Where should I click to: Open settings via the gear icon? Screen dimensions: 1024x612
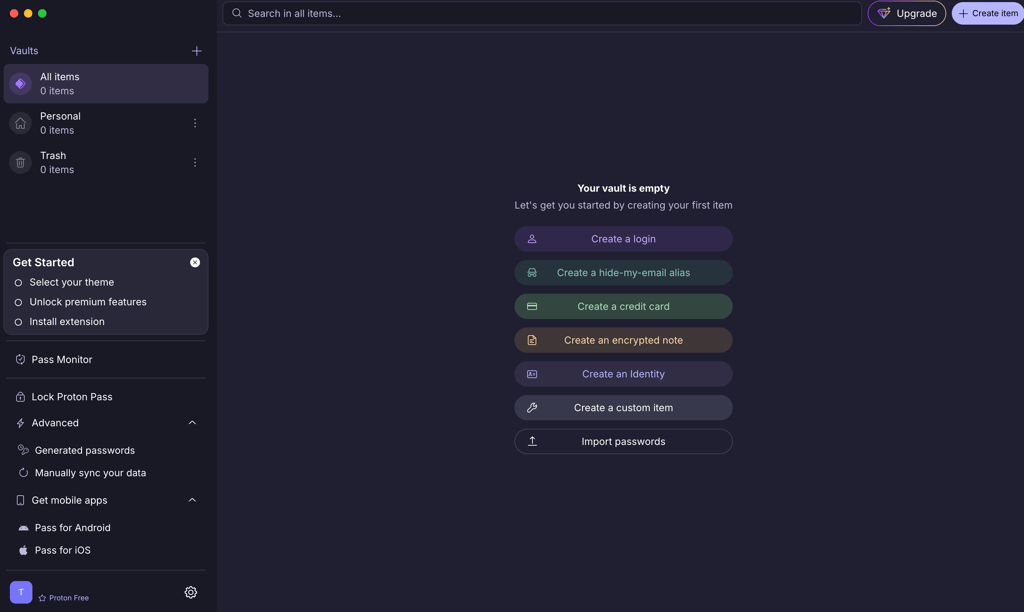click(x=191, y=592)
